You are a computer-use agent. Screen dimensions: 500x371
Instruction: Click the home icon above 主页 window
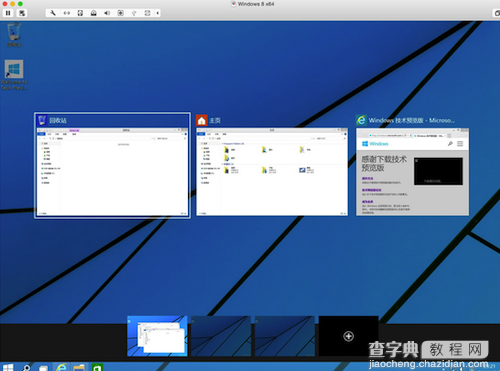coord(202,120)
